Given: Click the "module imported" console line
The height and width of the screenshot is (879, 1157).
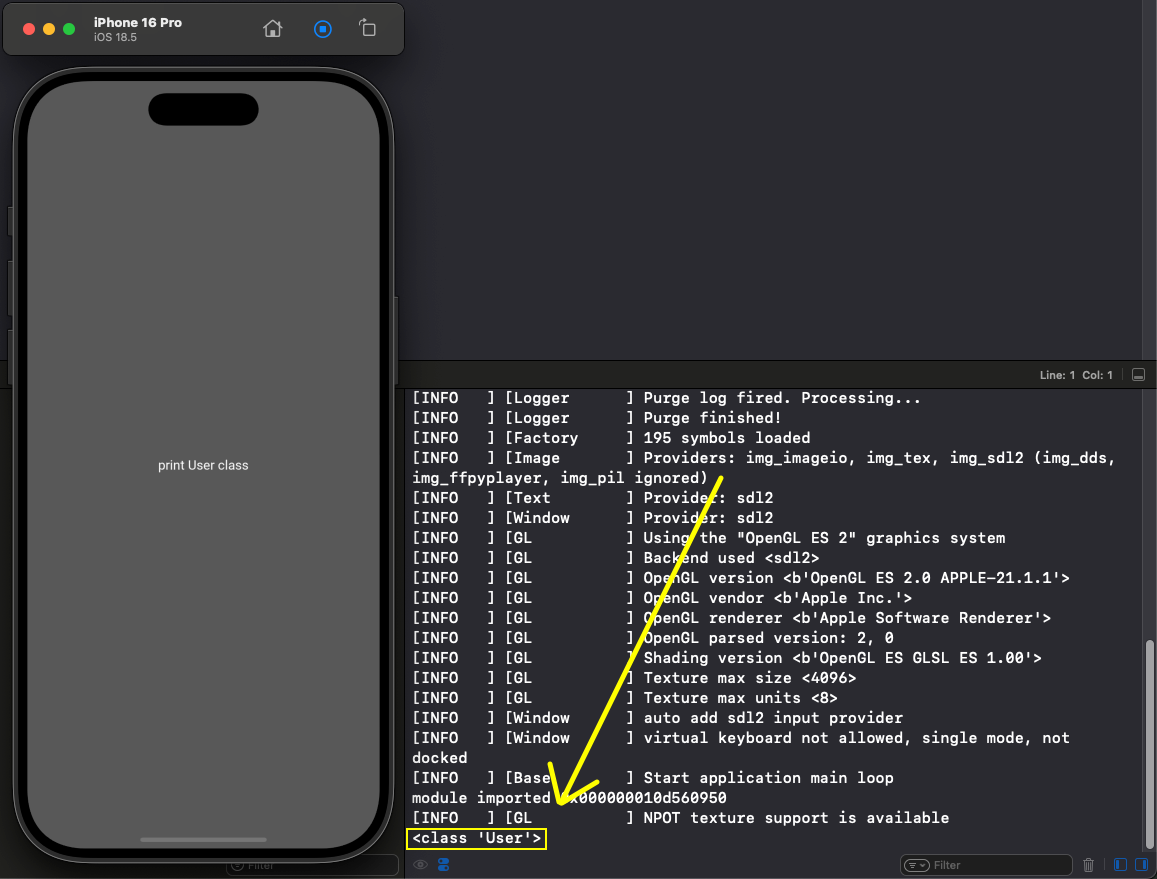Looking at the screenshot, I should (569, 798).
